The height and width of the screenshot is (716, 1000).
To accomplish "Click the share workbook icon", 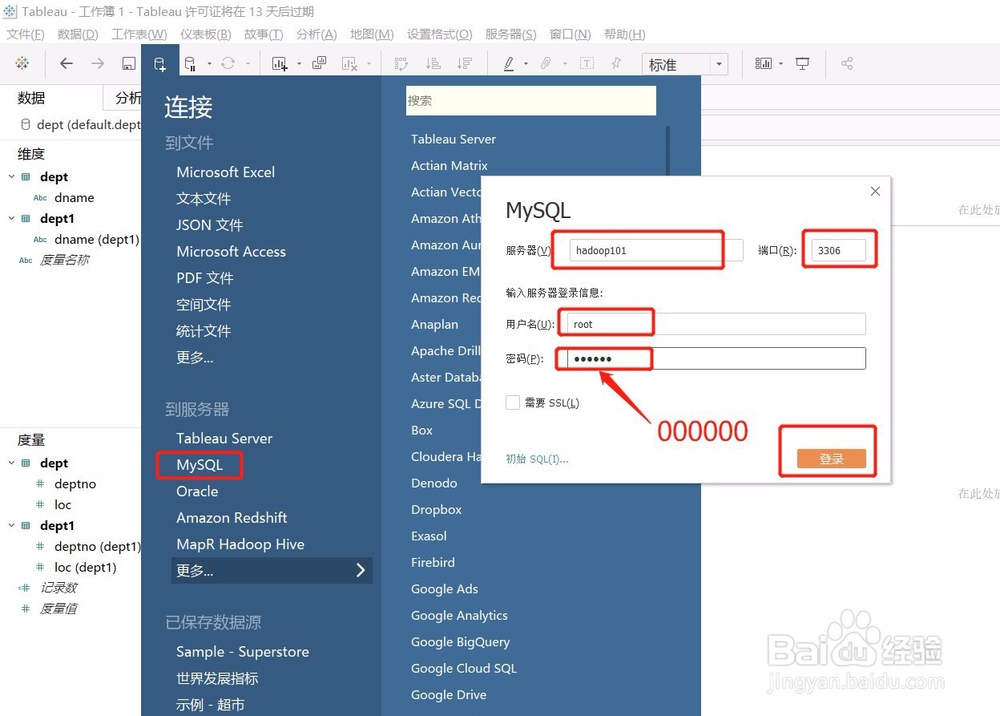I will [847, 63].
